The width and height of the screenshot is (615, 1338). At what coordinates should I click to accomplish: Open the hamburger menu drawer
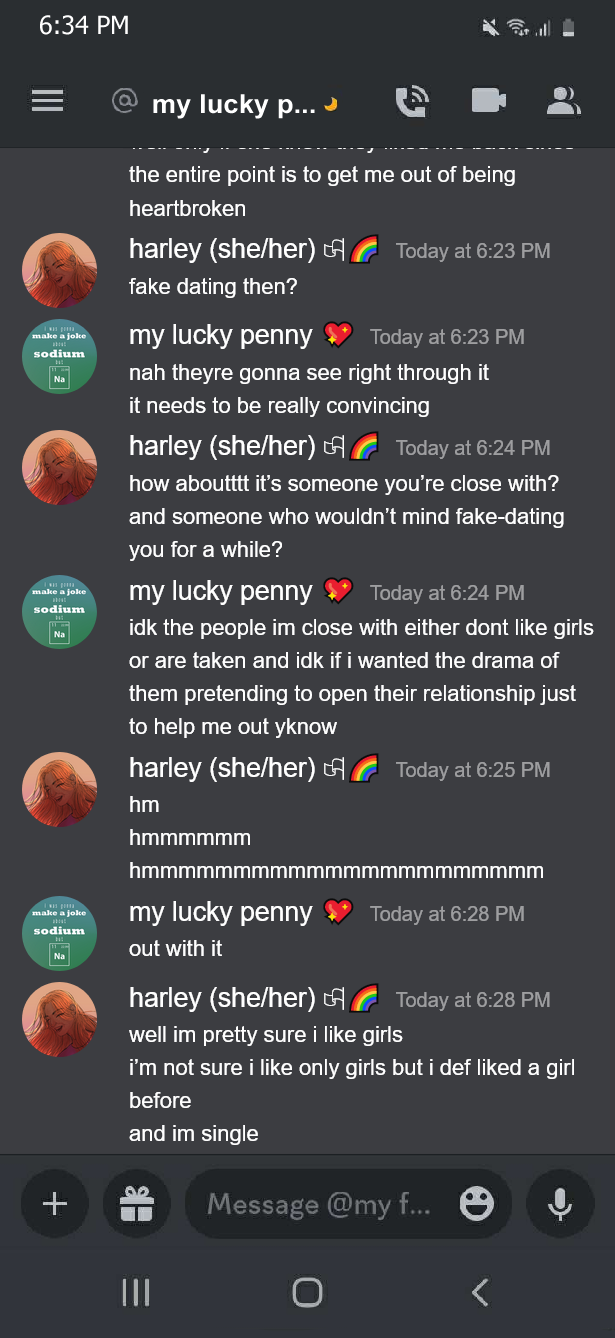pyautogui.click(x=48, y=101)
